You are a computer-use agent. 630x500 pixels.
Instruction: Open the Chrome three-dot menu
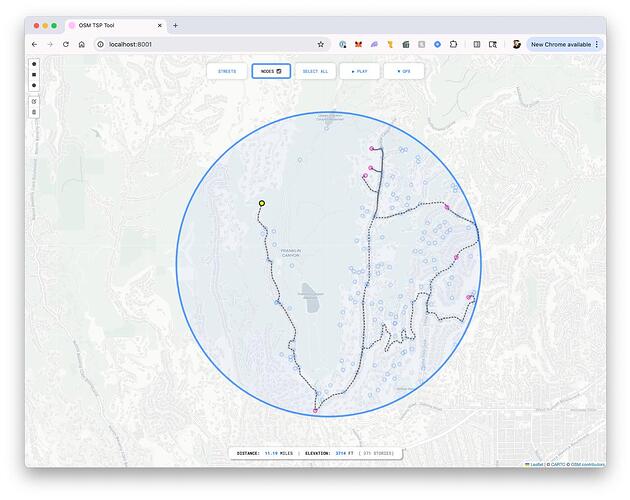[x=597, y=44]
